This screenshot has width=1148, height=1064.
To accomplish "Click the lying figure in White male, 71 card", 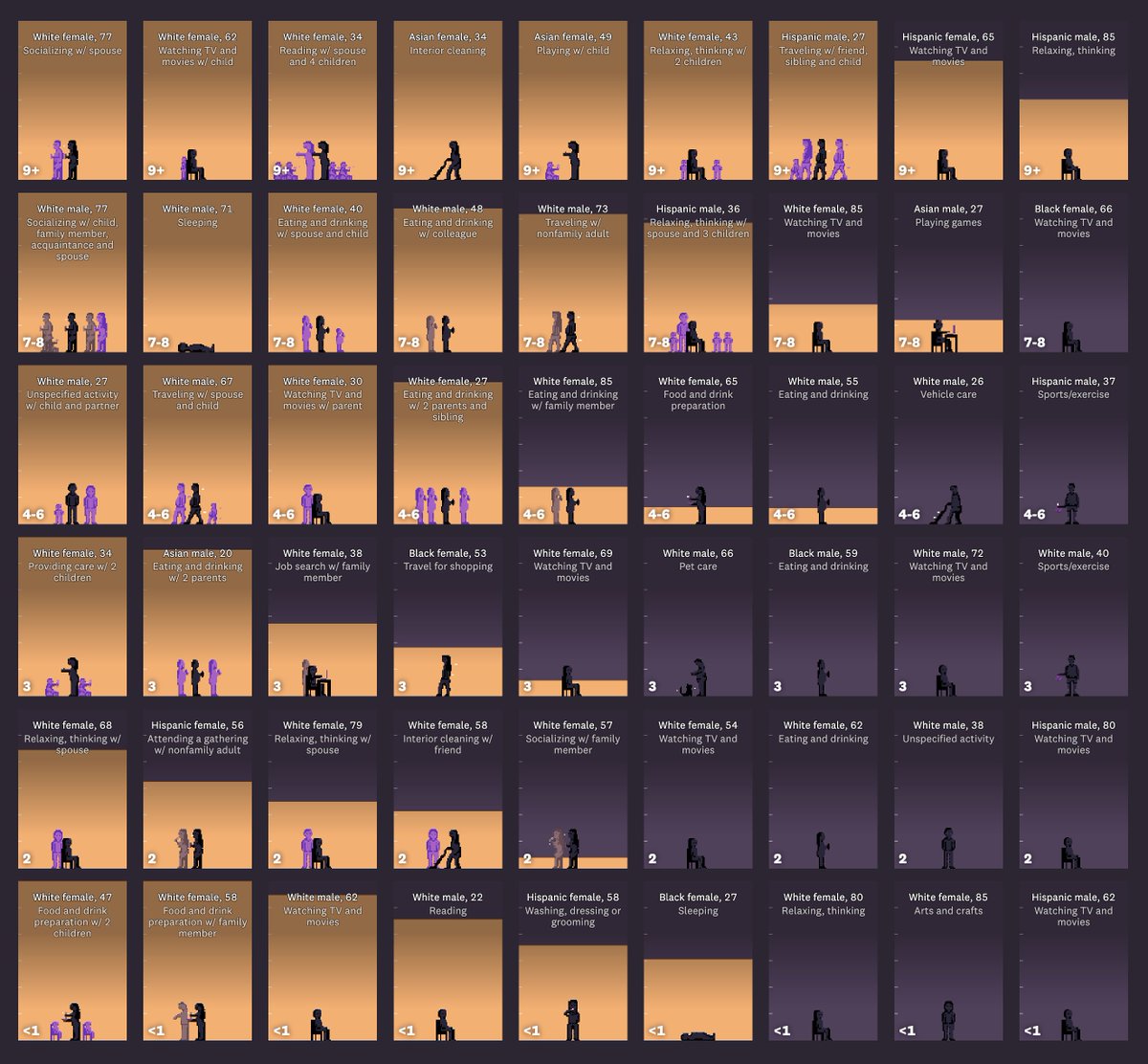I will pyautogui.click(x=198, y=347).
